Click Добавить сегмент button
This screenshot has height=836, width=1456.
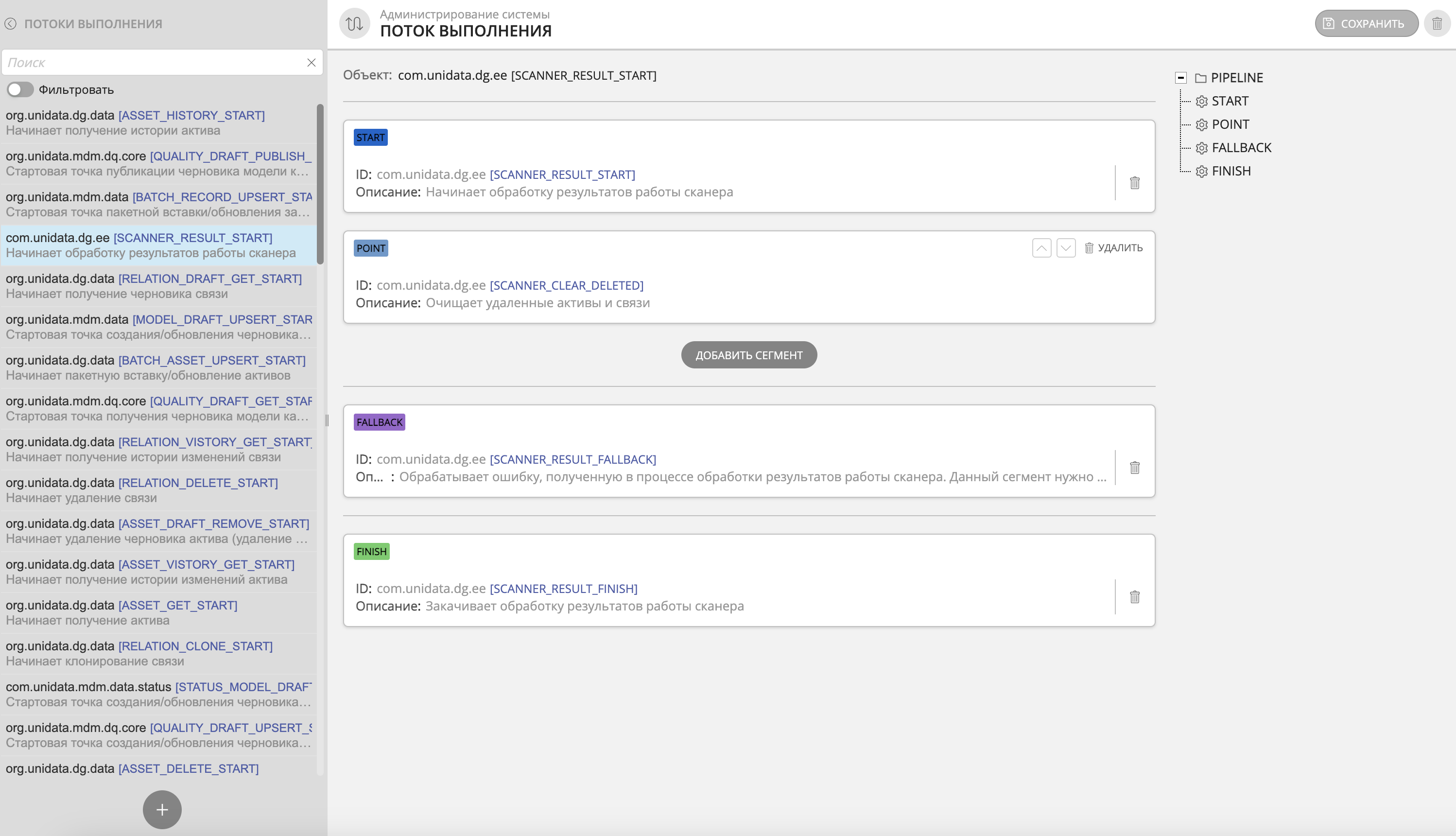(x=748, y=355)
